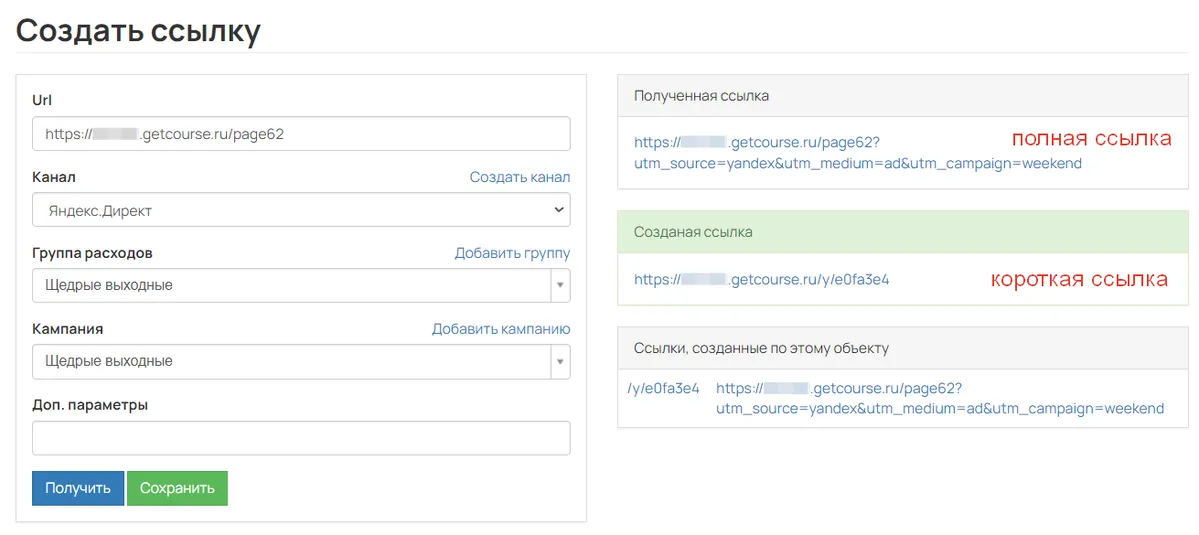Click the Добавить группу link
Screen dimensions: 1199x535
pyautogui.click(x=512, y=253)
